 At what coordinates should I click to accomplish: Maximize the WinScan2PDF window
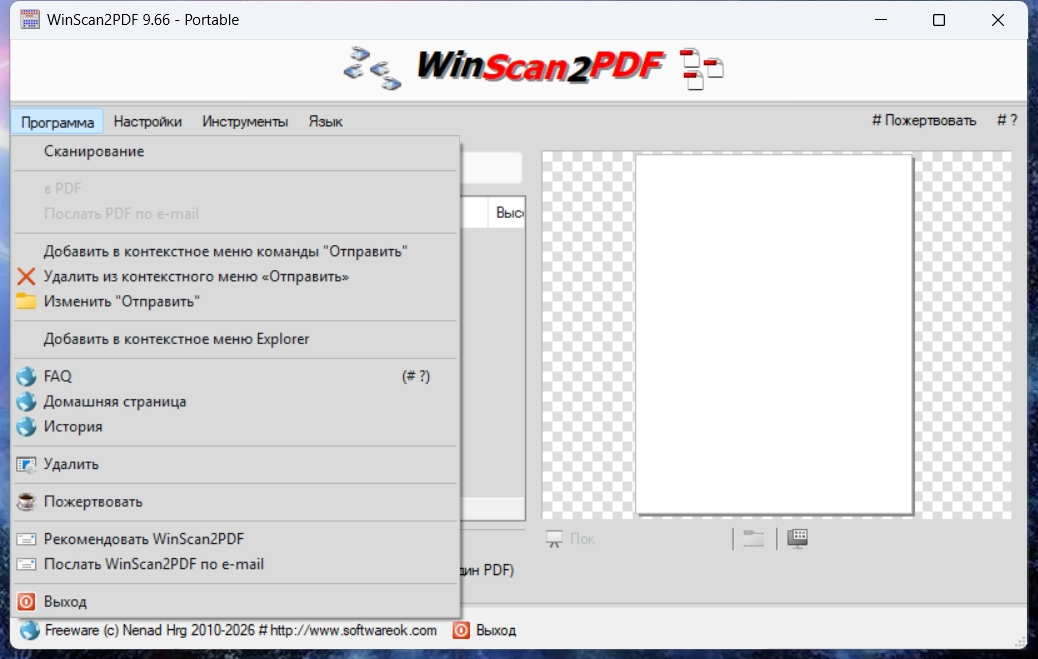(939, 20)
